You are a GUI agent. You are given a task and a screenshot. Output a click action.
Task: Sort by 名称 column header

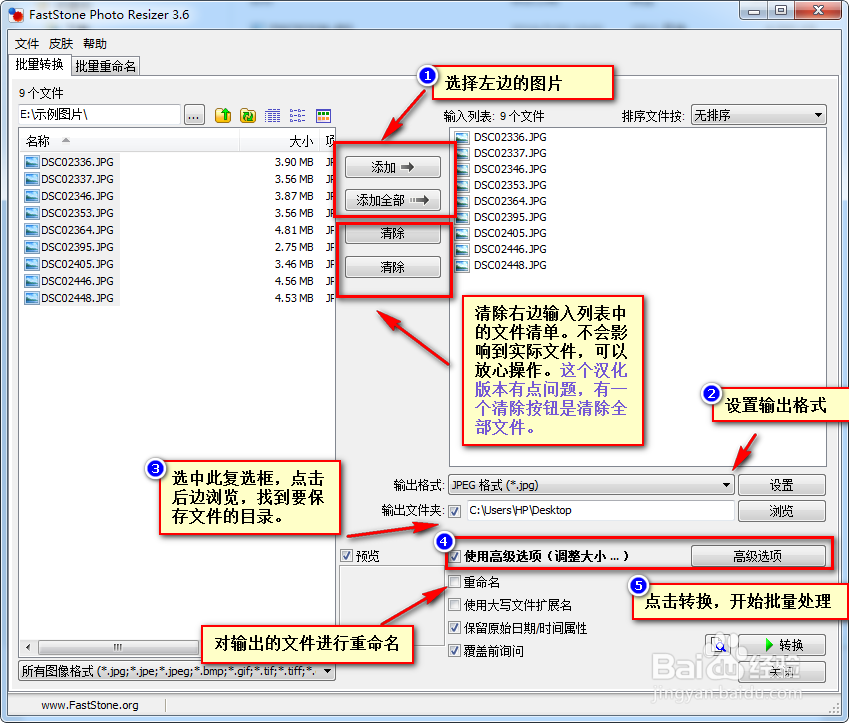click(x=130, y=141)
